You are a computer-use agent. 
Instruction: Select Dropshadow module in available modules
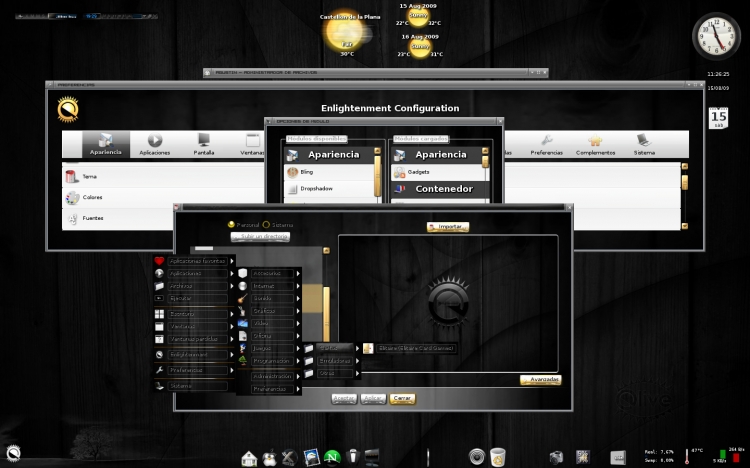coord(329,189)
